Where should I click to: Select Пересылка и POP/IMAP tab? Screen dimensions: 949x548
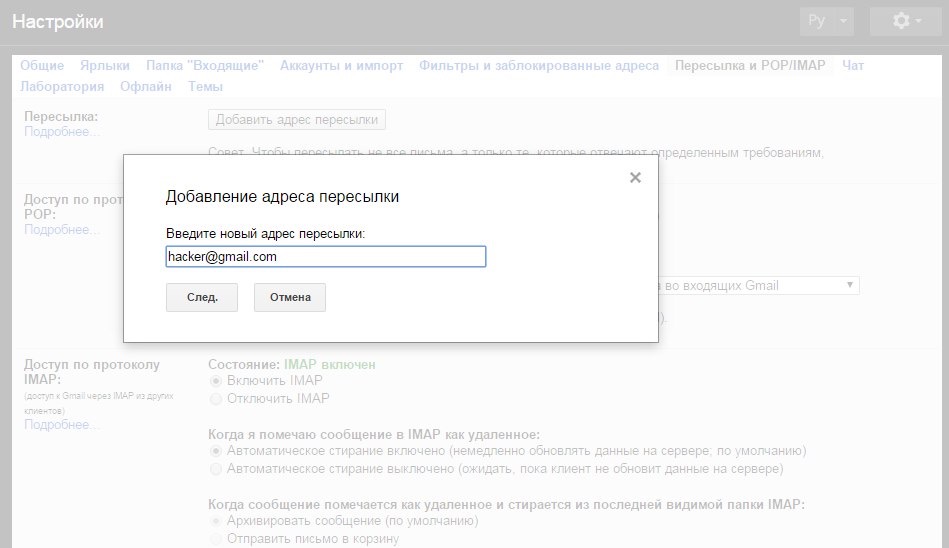[x=750, y=65]
